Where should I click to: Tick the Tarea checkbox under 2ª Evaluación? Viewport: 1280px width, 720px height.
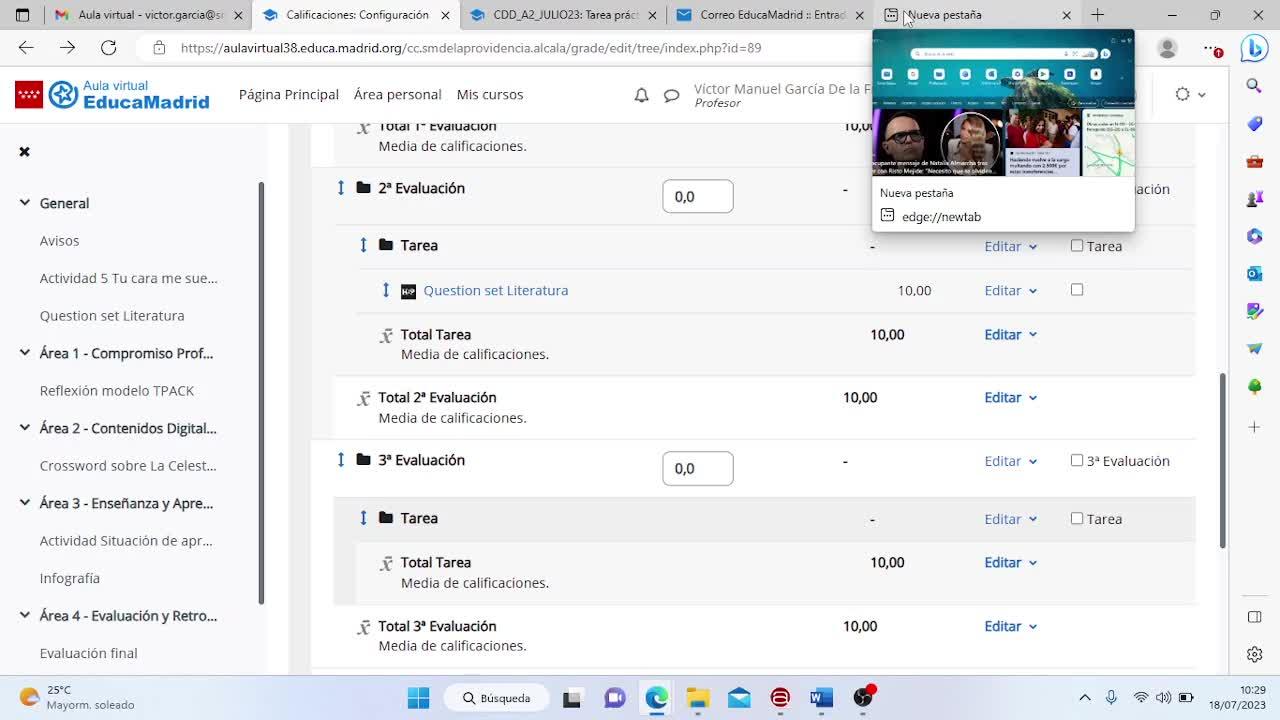[x=1077, y=245]
